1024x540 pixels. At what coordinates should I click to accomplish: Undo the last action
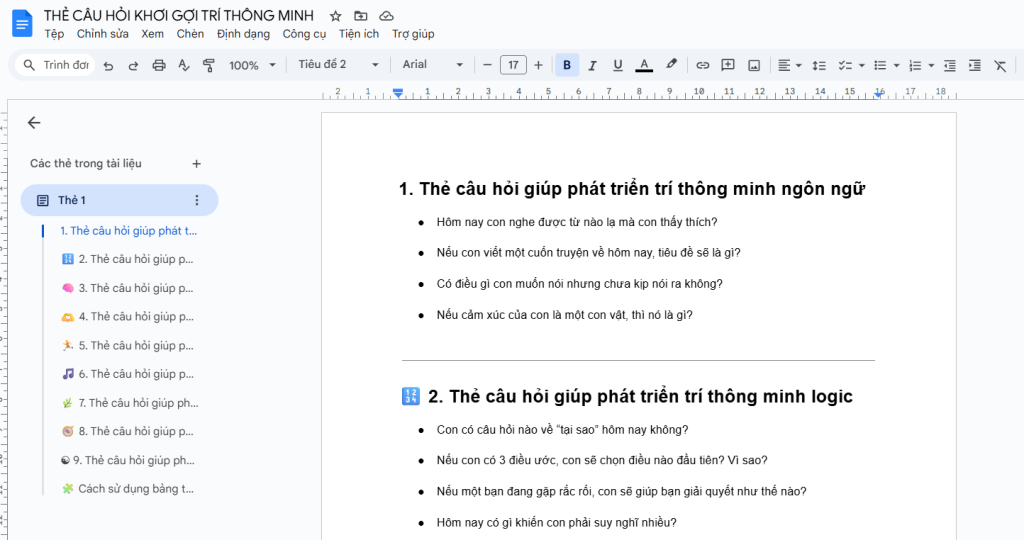(x=108, y=65)
